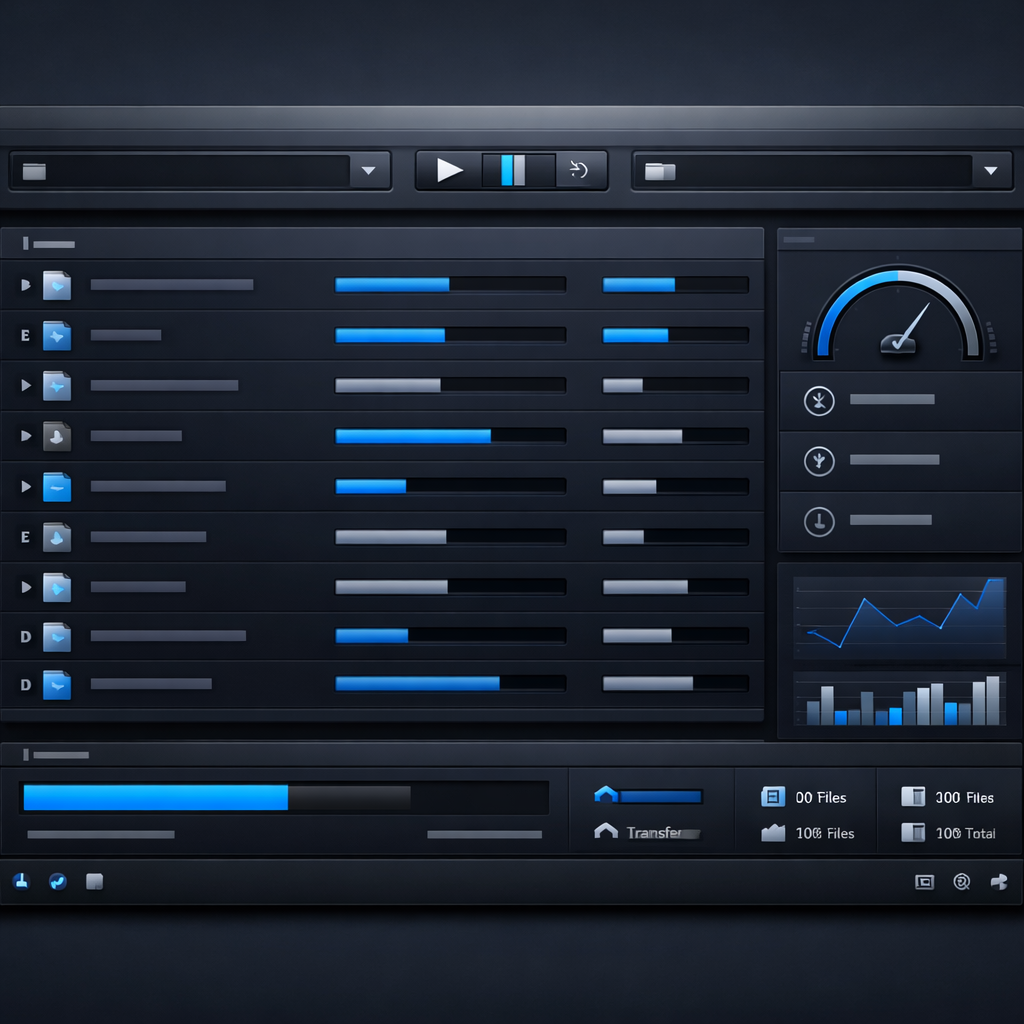Click the blue transfer progress bar
The image size is (1024, 1024).
click(x=155, y=796)
